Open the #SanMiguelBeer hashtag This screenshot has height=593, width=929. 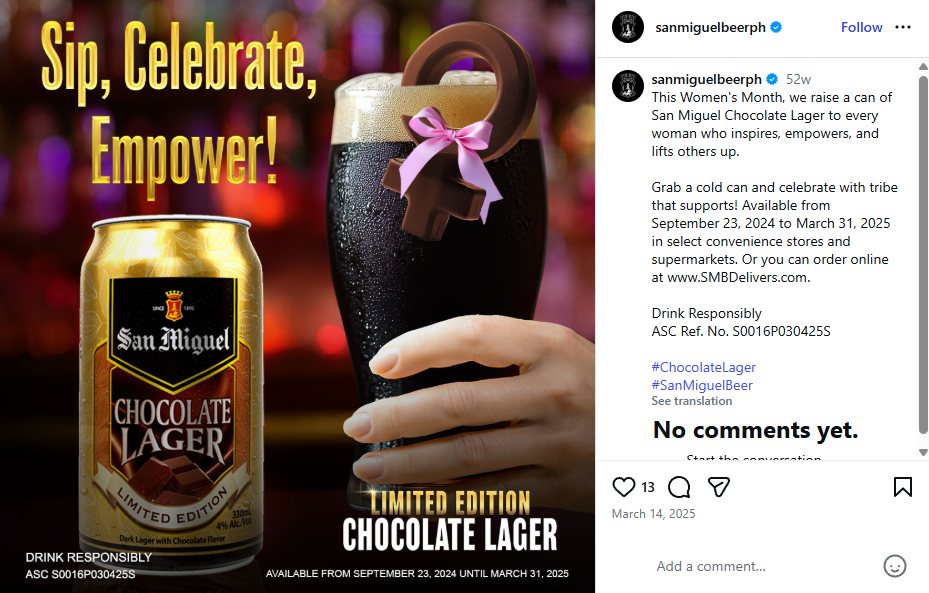(702, 385)
